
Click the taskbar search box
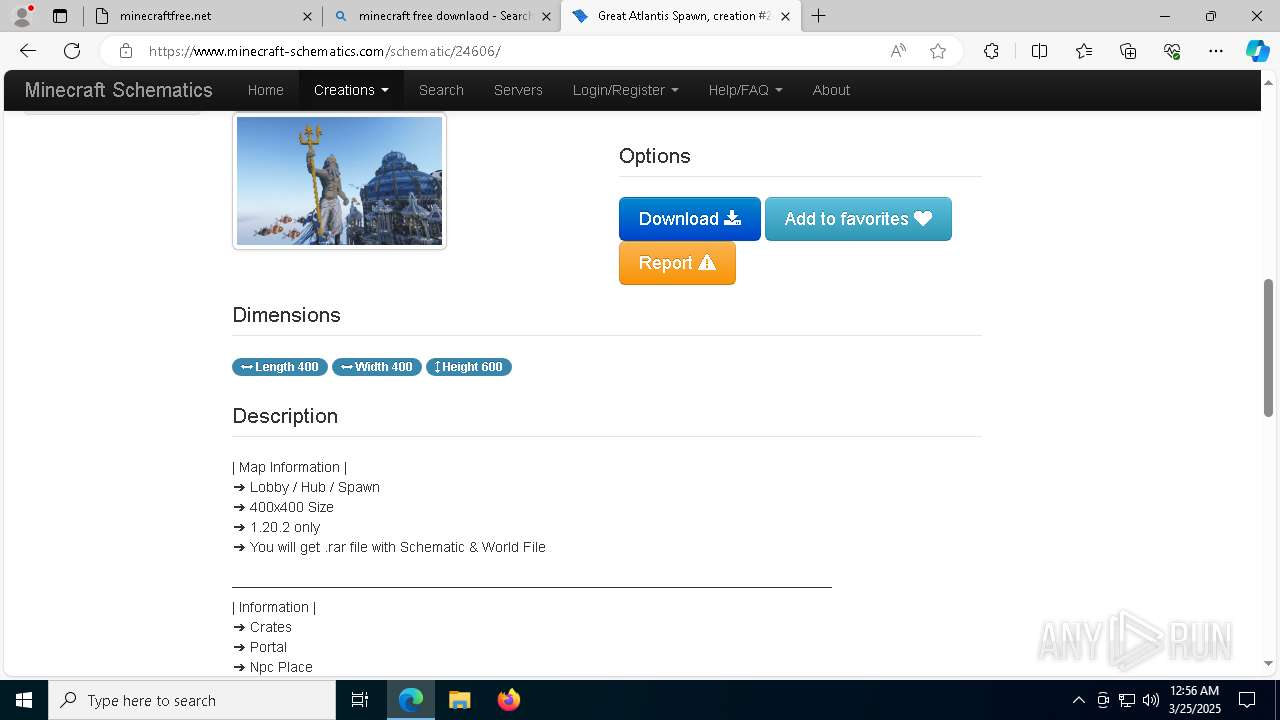click(x=192, y=700)
